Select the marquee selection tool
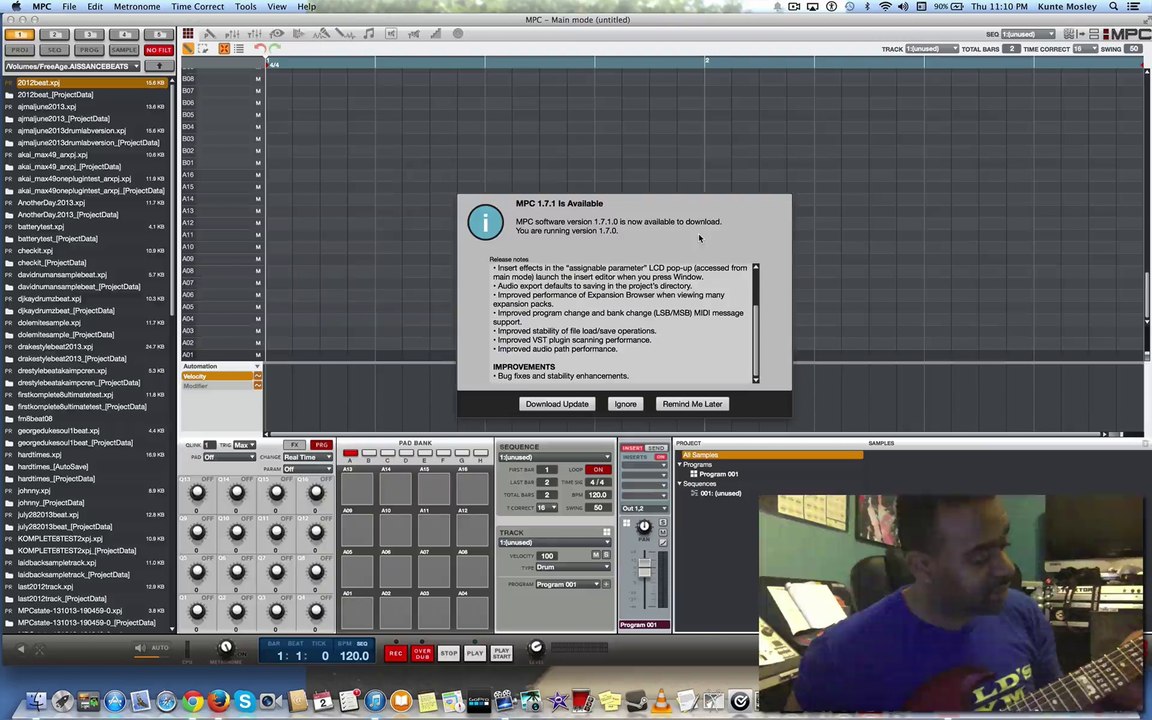1152x720 pixels. pos(204,48)
